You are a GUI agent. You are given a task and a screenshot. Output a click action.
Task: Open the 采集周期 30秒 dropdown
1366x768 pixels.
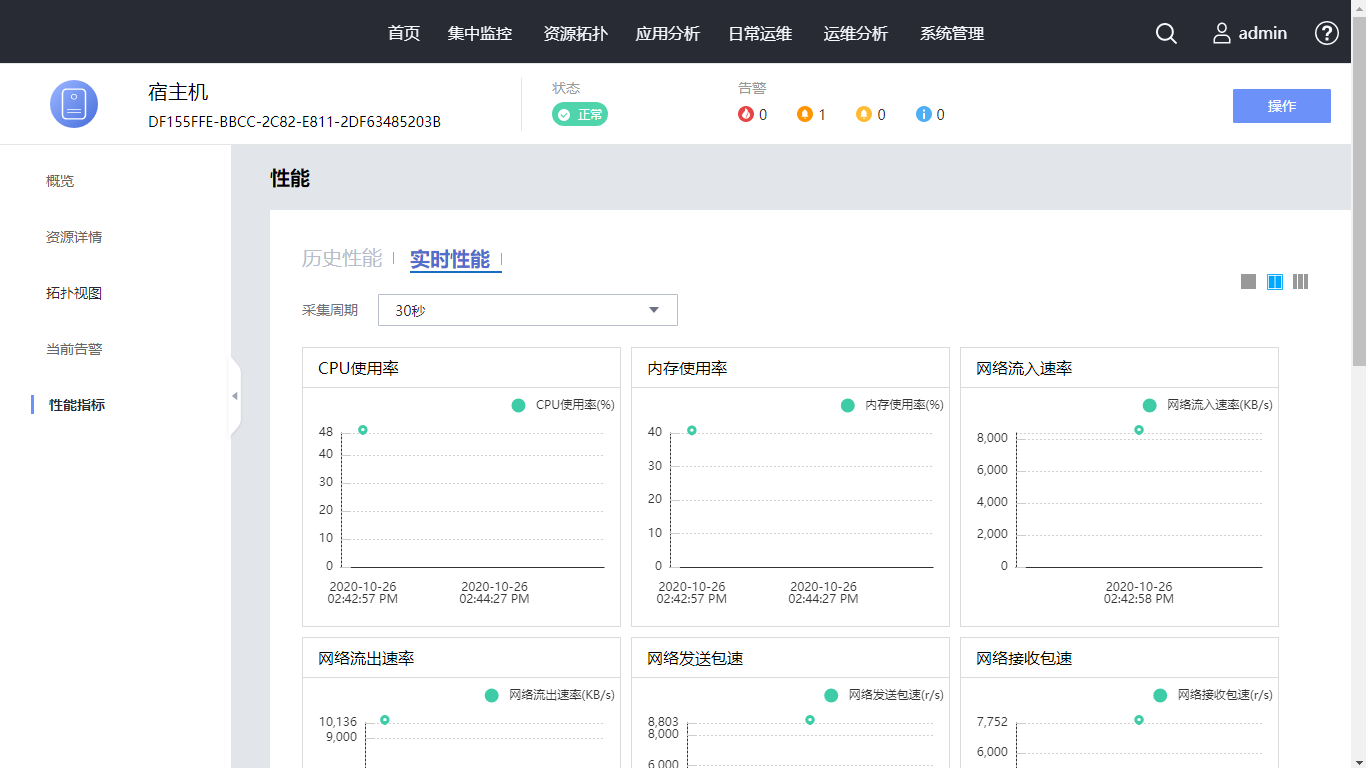(x=527, y=310)
